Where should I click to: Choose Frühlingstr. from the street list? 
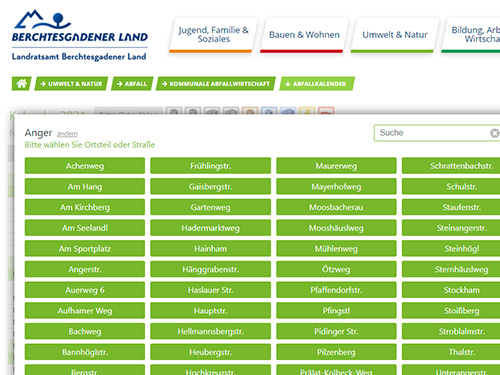[x=210, y=166]
